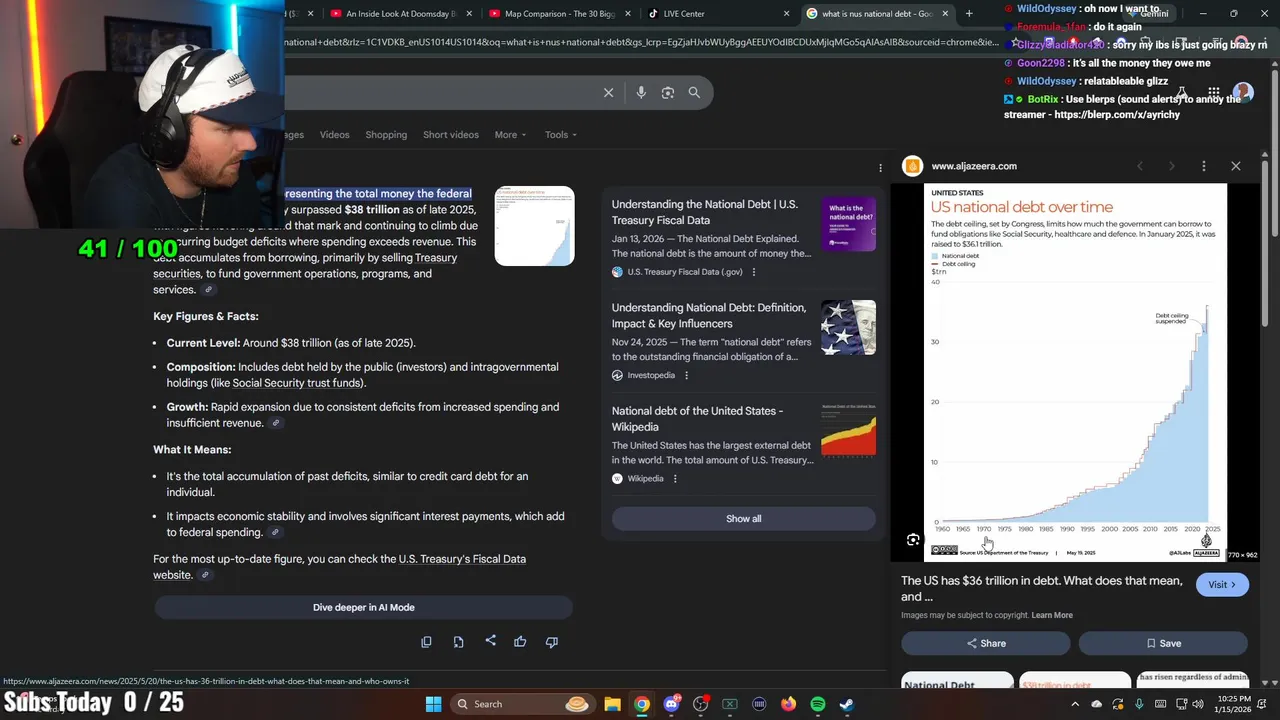The height and width of the screenshot is (720, 1280).
Task: Give thumbs up to AI overview
Action: [x=520, y=642]
